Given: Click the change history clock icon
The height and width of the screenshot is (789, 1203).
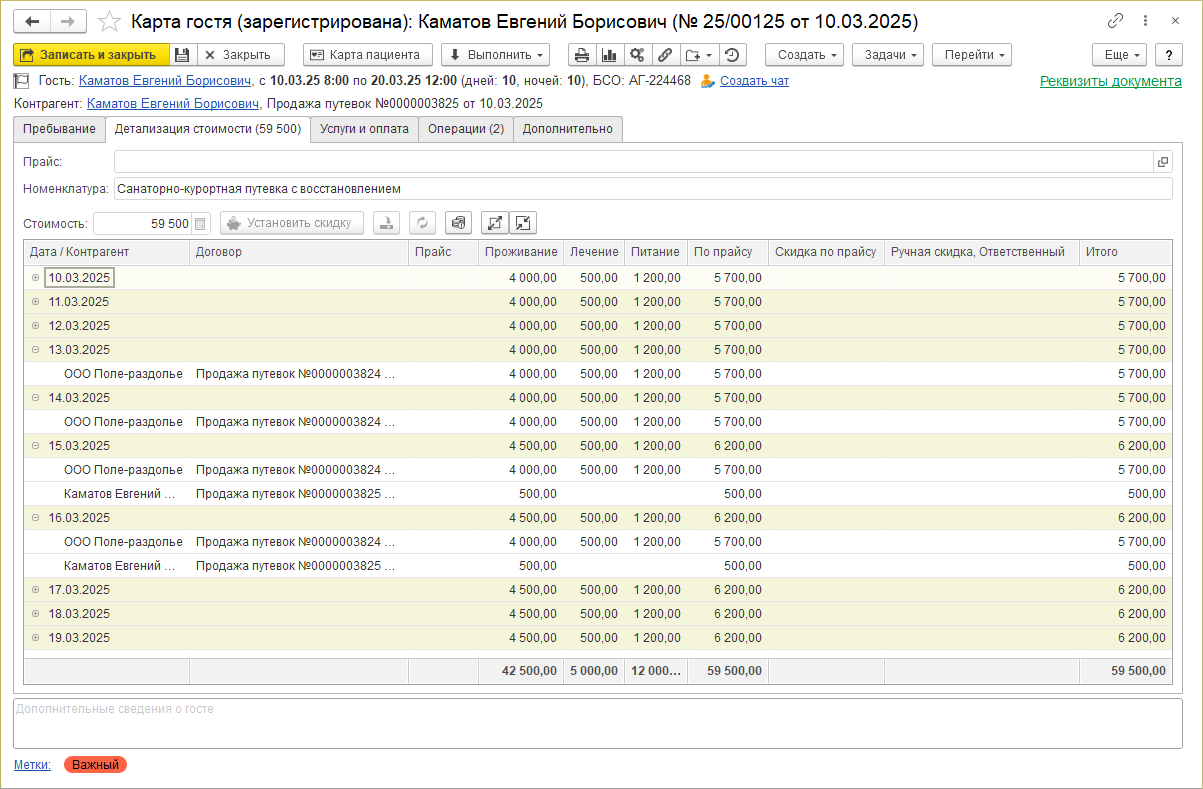Looking at the screenshot, I should (x=733, y=55).
